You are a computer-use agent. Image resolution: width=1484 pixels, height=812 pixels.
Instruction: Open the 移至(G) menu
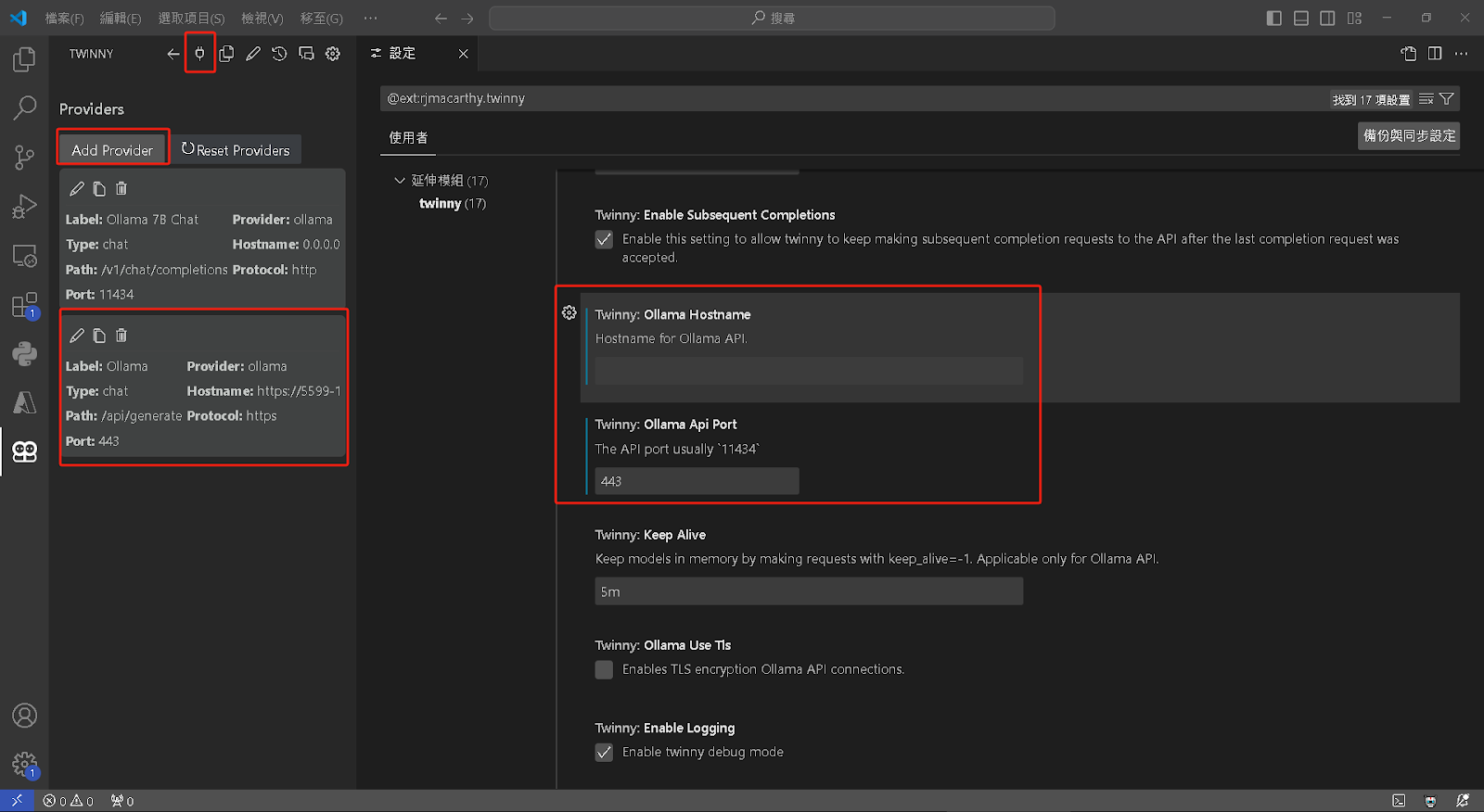321,18
